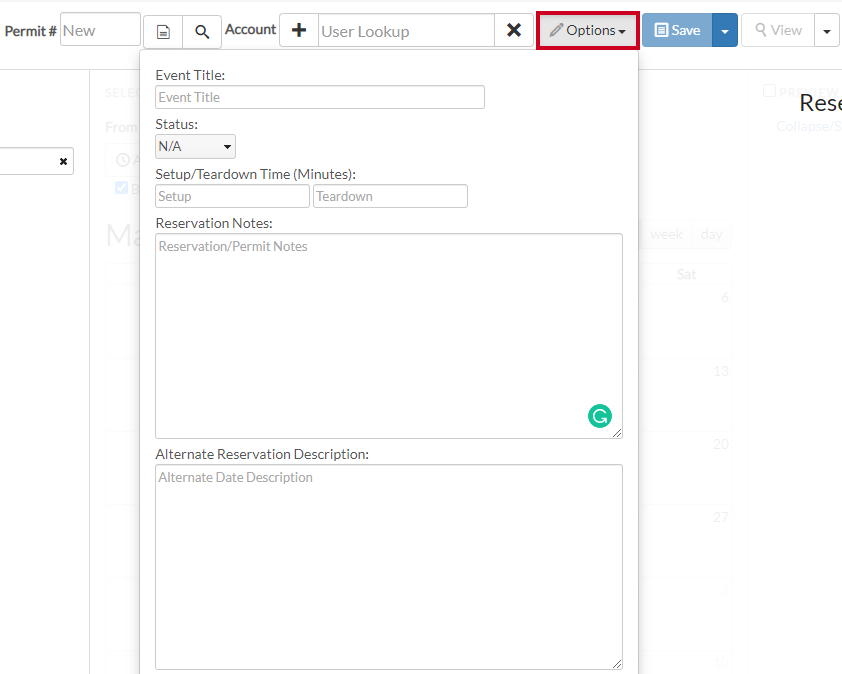Viewport: 842px width, 674px height.
Task: Expand the View dropdown arrow
Action: click(x=827, y=31)
